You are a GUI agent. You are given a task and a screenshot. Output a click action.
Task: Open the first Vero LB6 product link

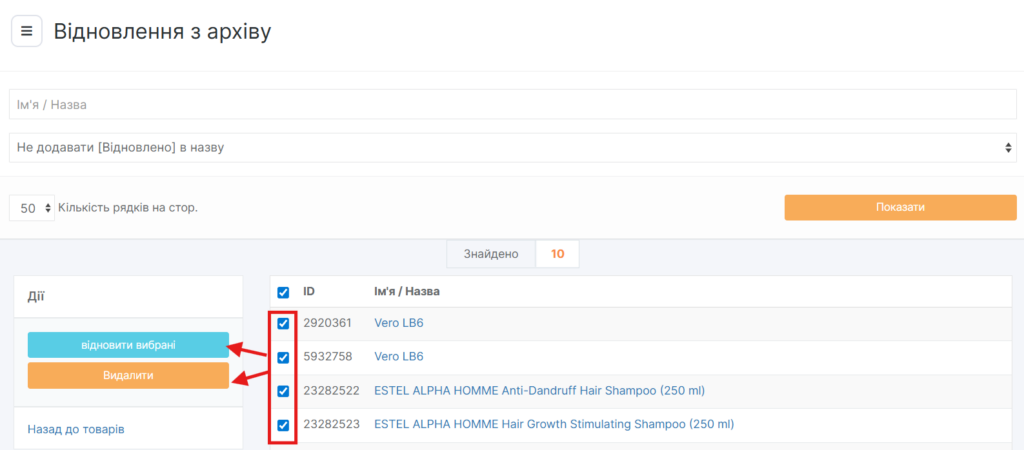click(399, 323)
